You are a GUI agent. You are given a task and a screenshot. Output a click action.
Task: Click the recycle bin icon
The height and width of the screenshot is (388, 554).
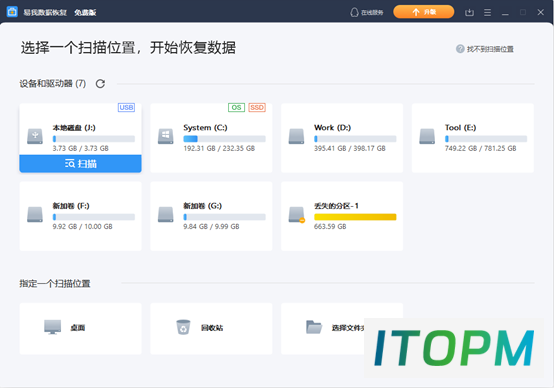click(x=183, y=327)
